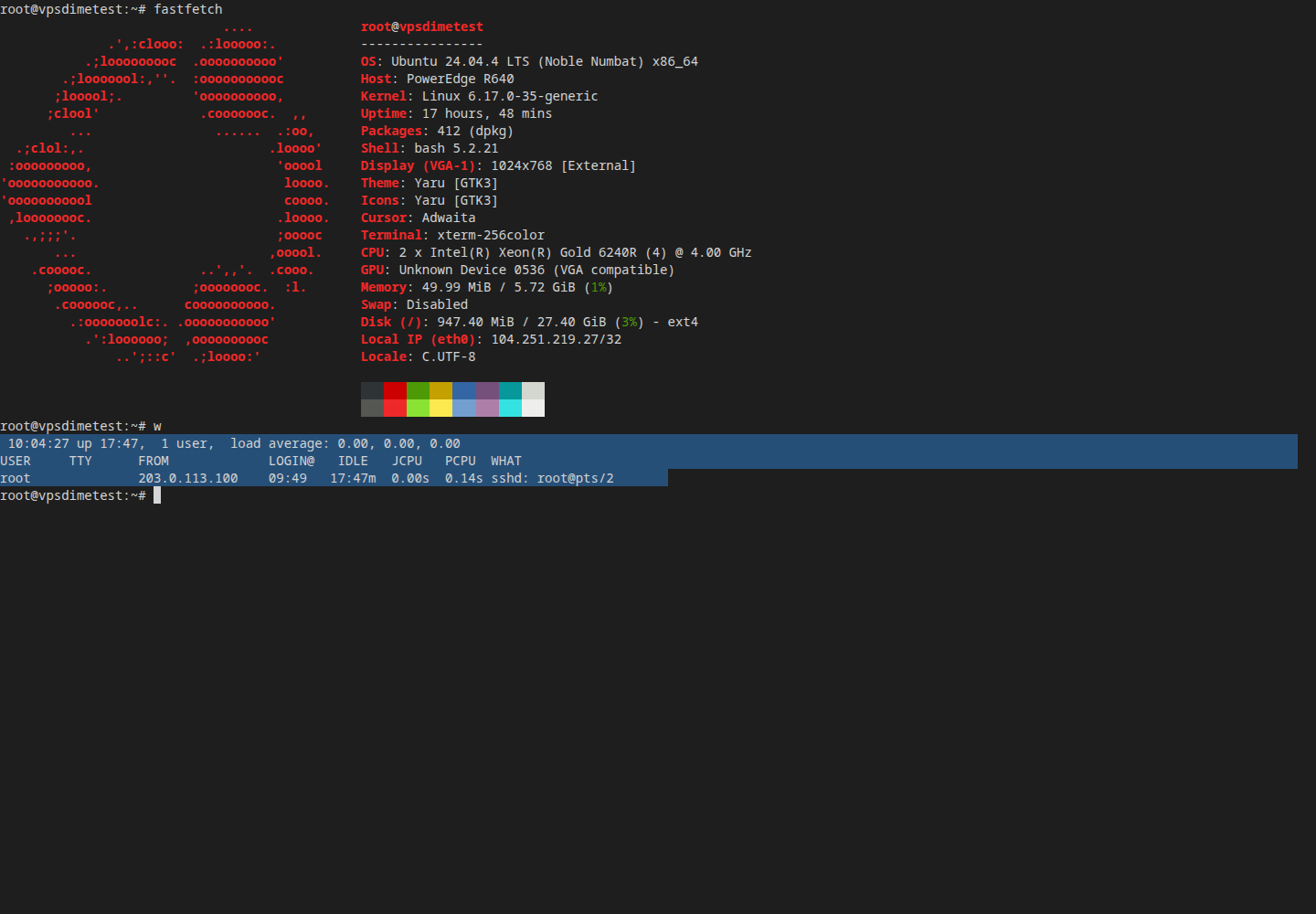Click the typed "w" command
The height and width of the screenshot is (914, 1316).
point(157,426)
